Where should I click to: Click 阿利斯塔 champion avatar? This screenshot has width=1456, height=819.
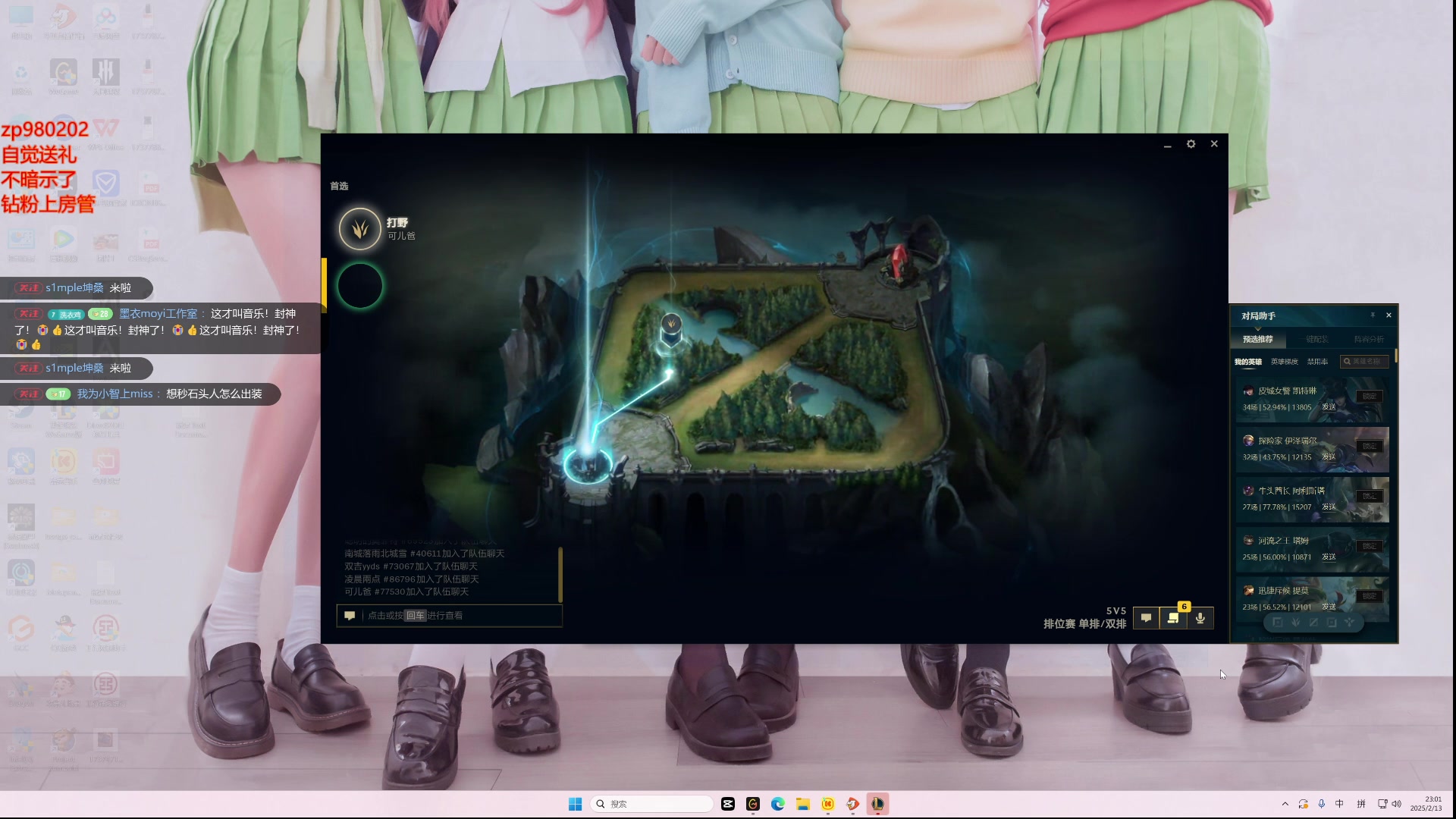pyautogui.click(x=1248, y=491)
